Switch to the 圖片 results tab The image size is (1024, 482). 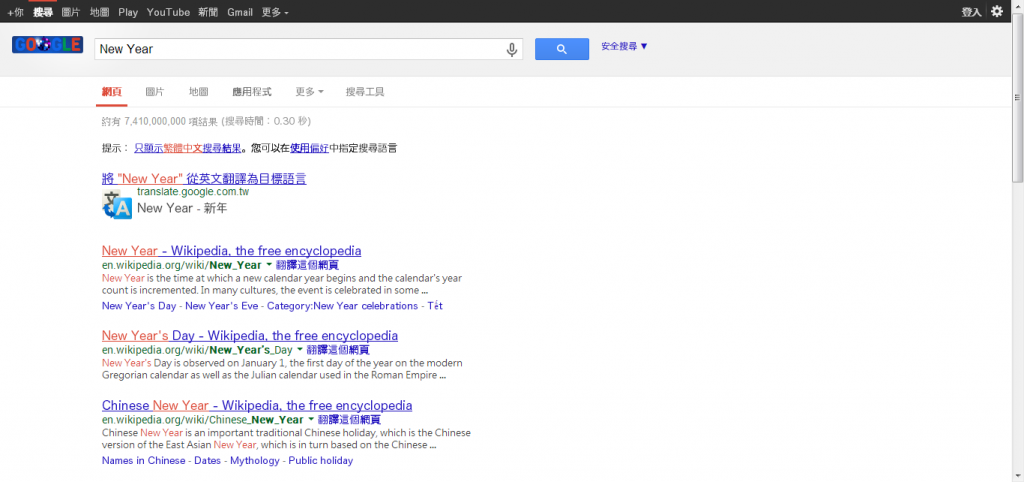[x=155, y=92]
